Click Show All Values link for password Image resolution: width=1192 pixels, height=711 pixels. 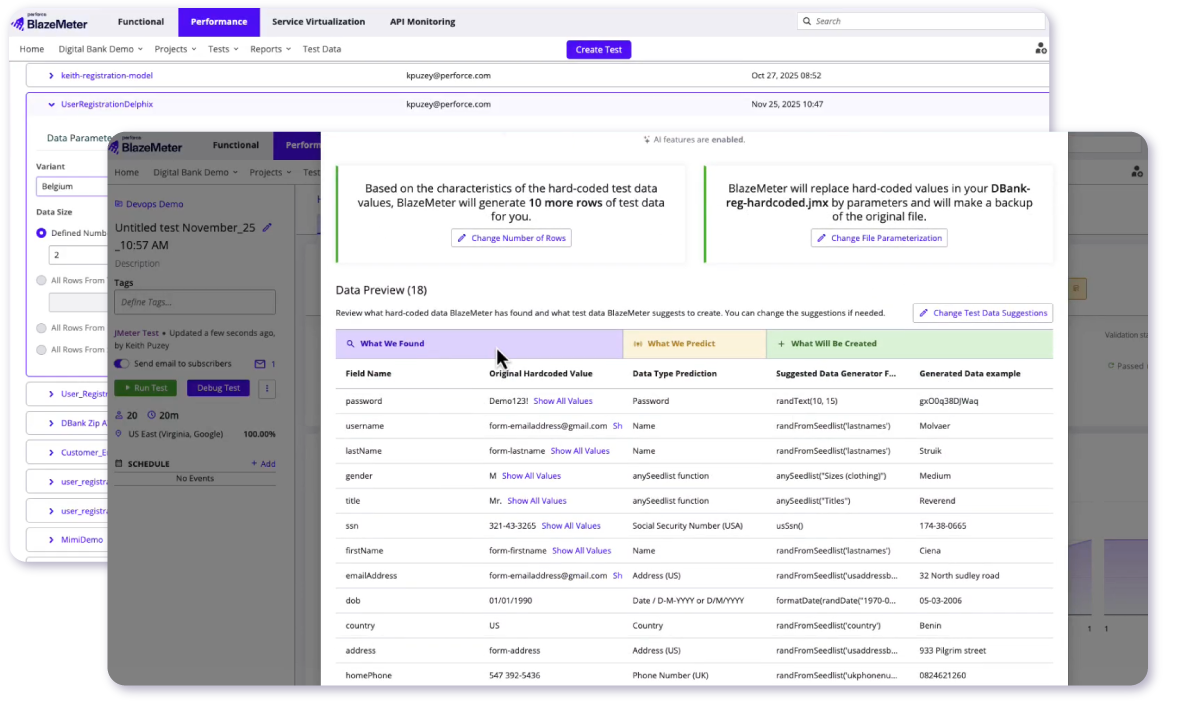562,401
